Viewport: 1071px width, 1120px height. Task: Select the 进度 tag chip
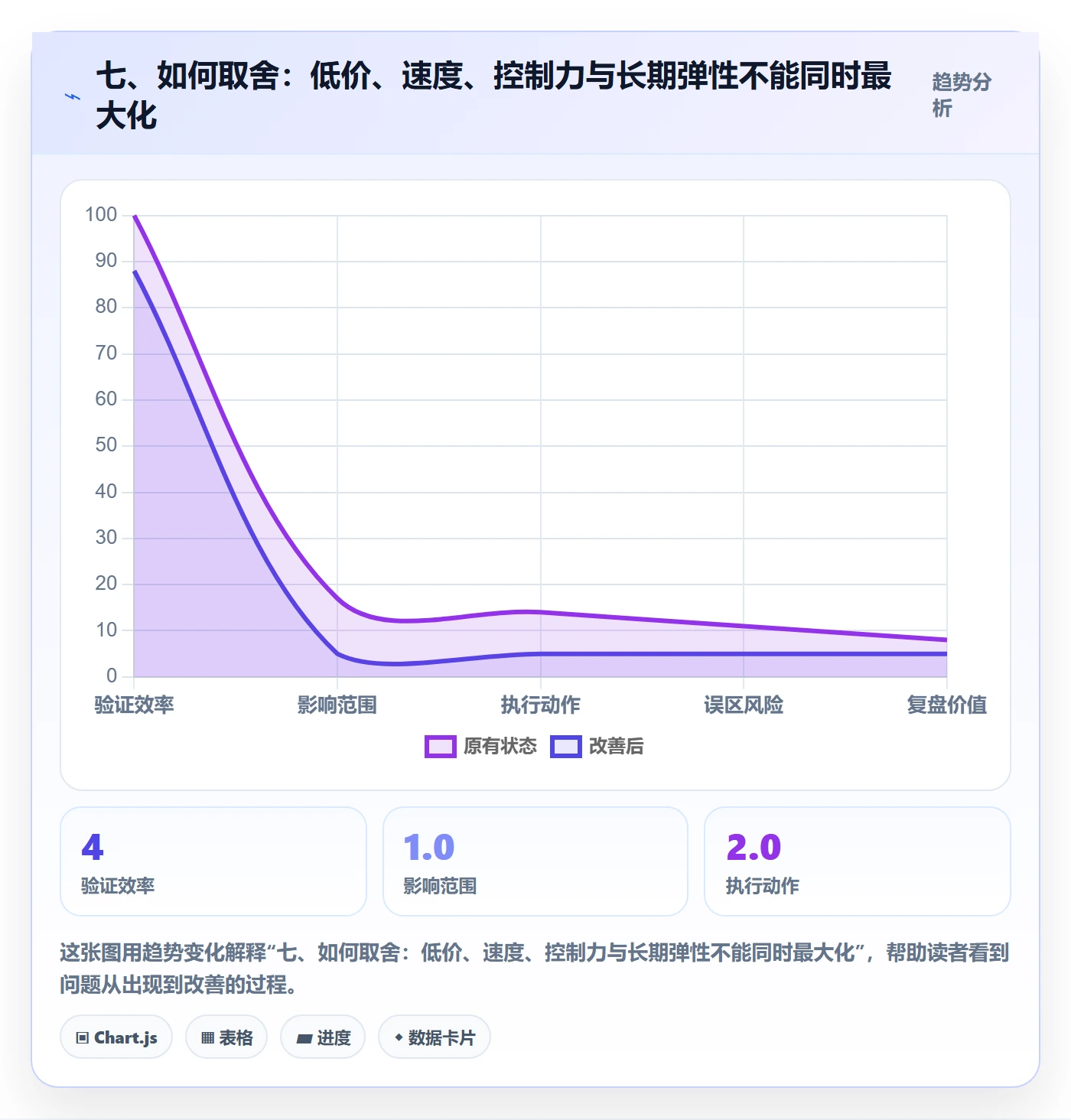[323, 1037]
